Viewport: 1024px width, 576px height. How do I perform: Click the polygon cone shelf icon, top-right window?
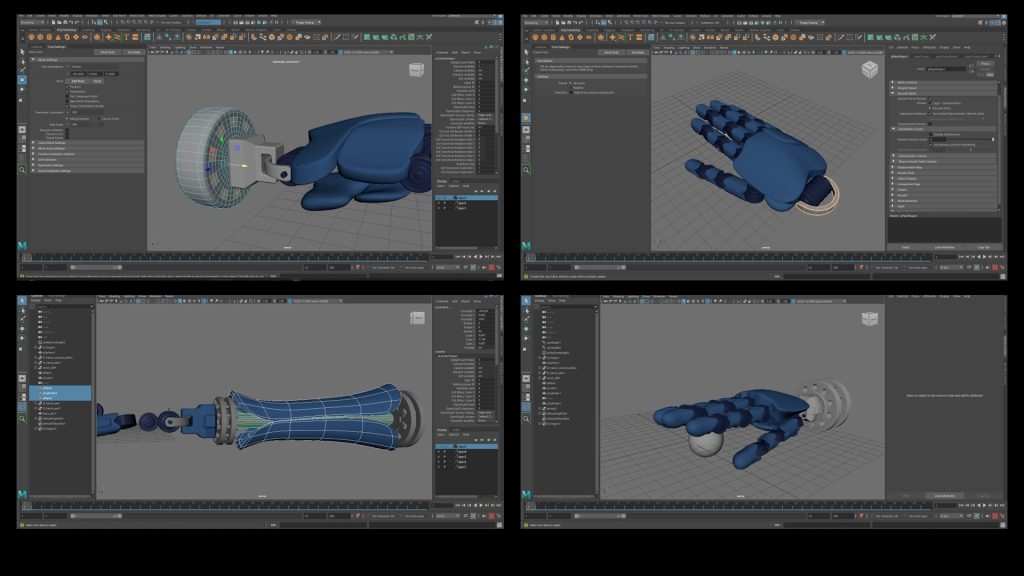point(562,37)
